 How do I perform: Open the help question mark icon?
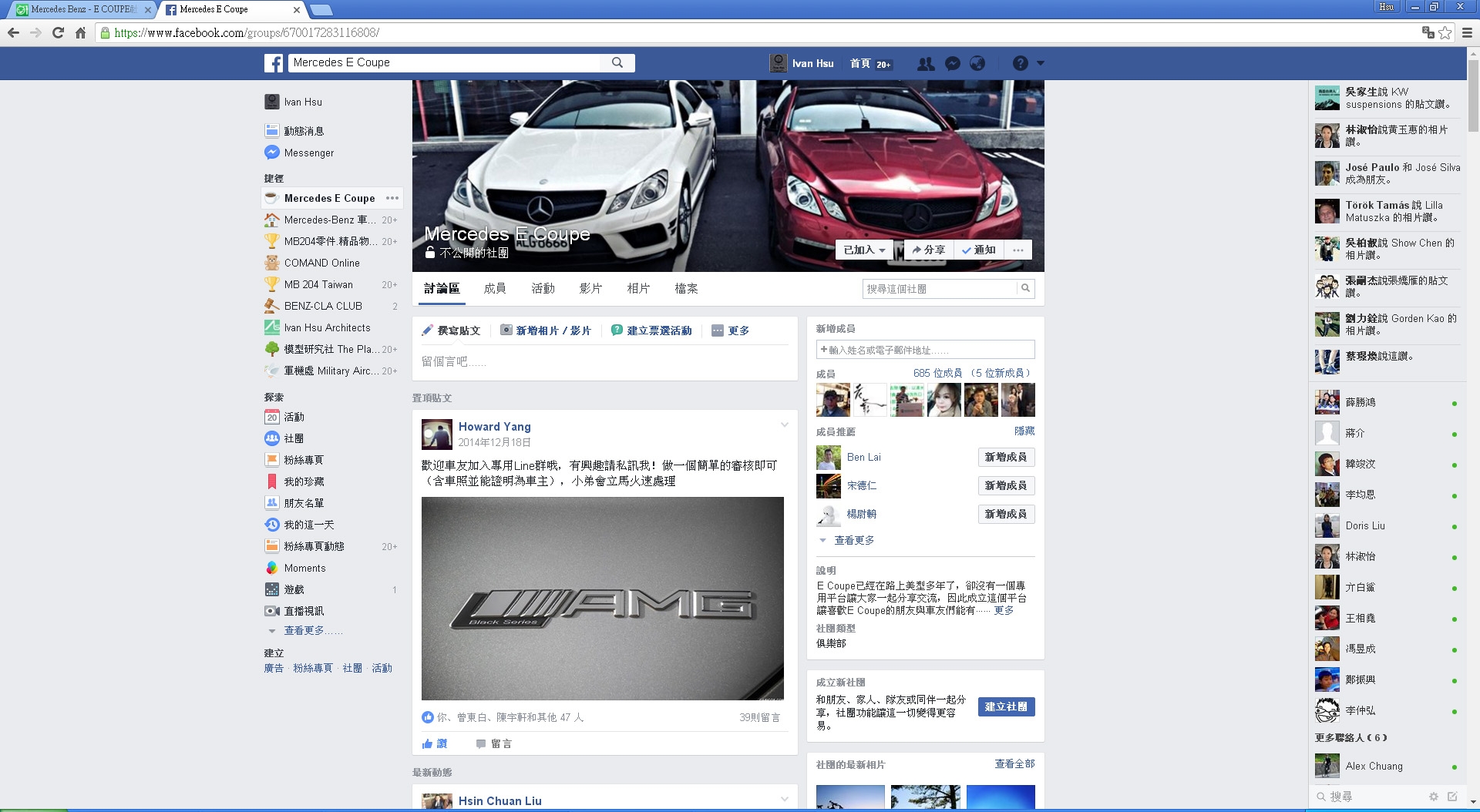point(1021,64)
